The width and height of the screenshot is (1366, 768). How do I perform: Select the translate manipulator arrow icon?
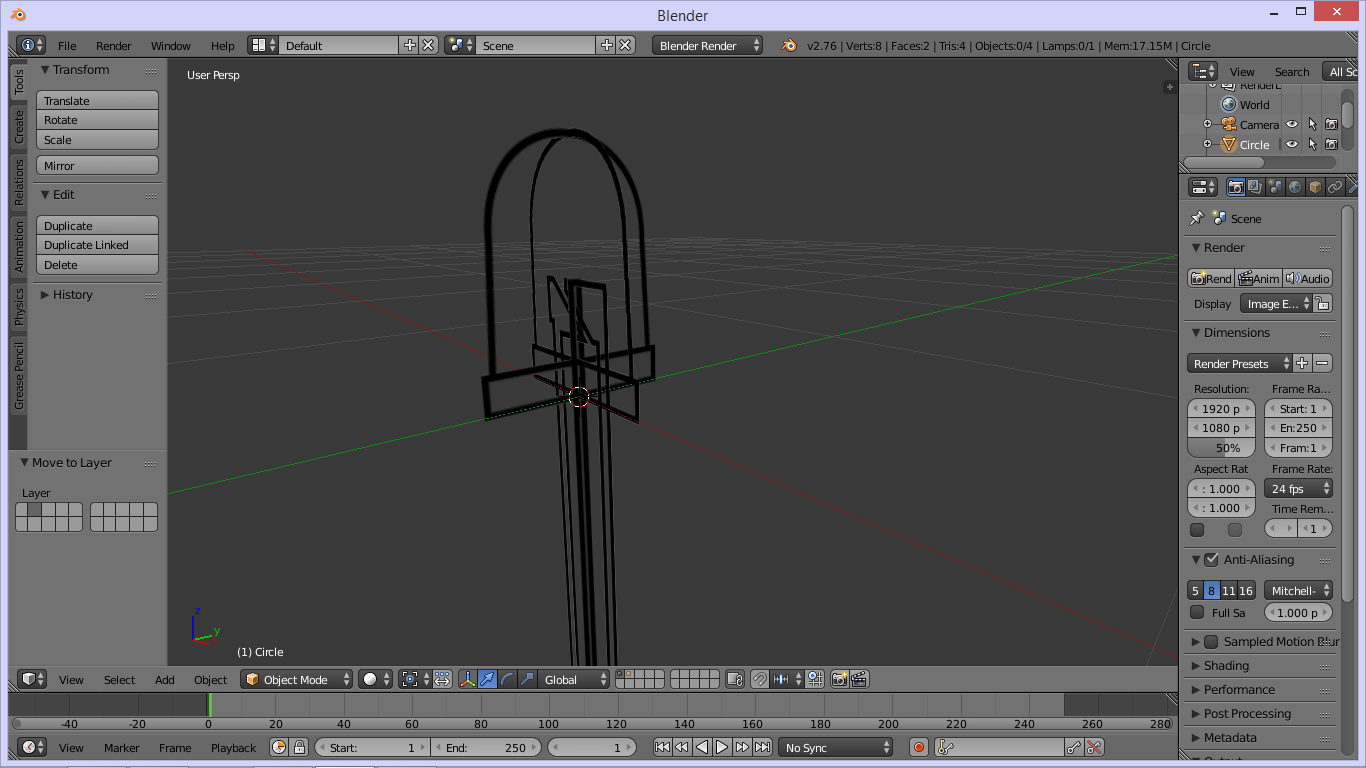click(x=487, y=679)
